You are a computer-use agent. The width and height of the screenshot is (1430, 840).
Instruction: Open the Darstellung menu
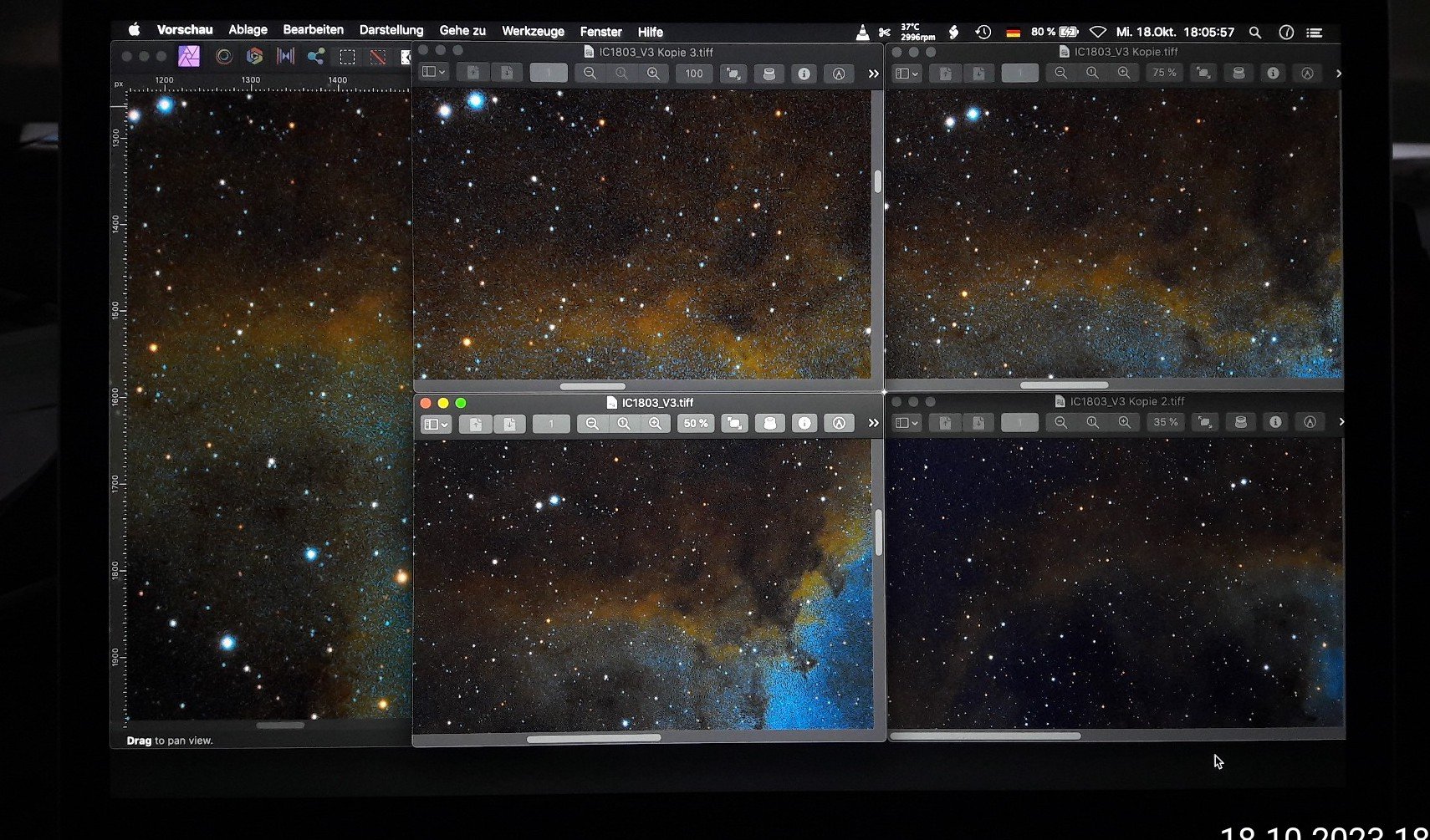pos(391,30)
